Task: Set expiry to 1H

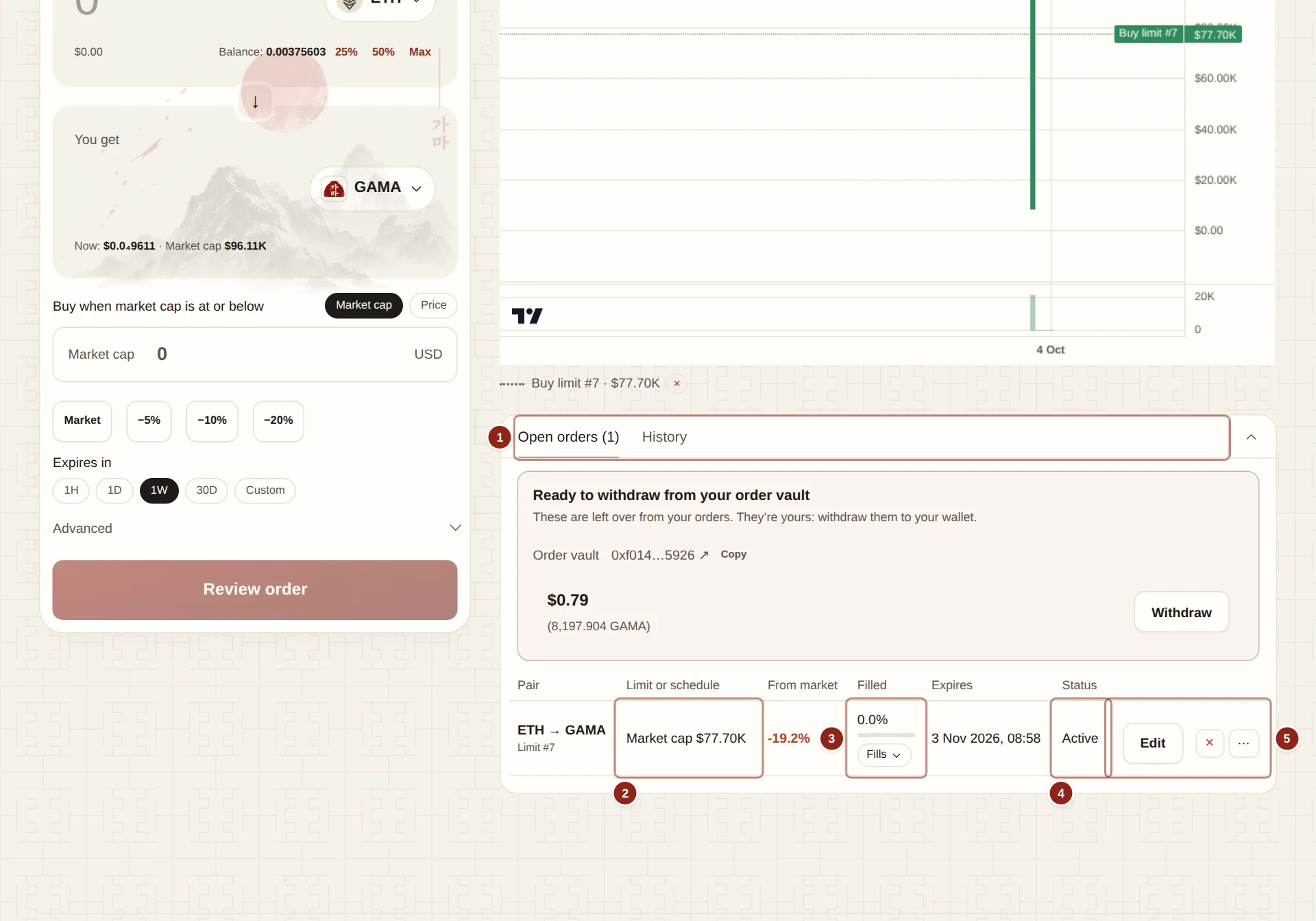Action: point(71,490)
